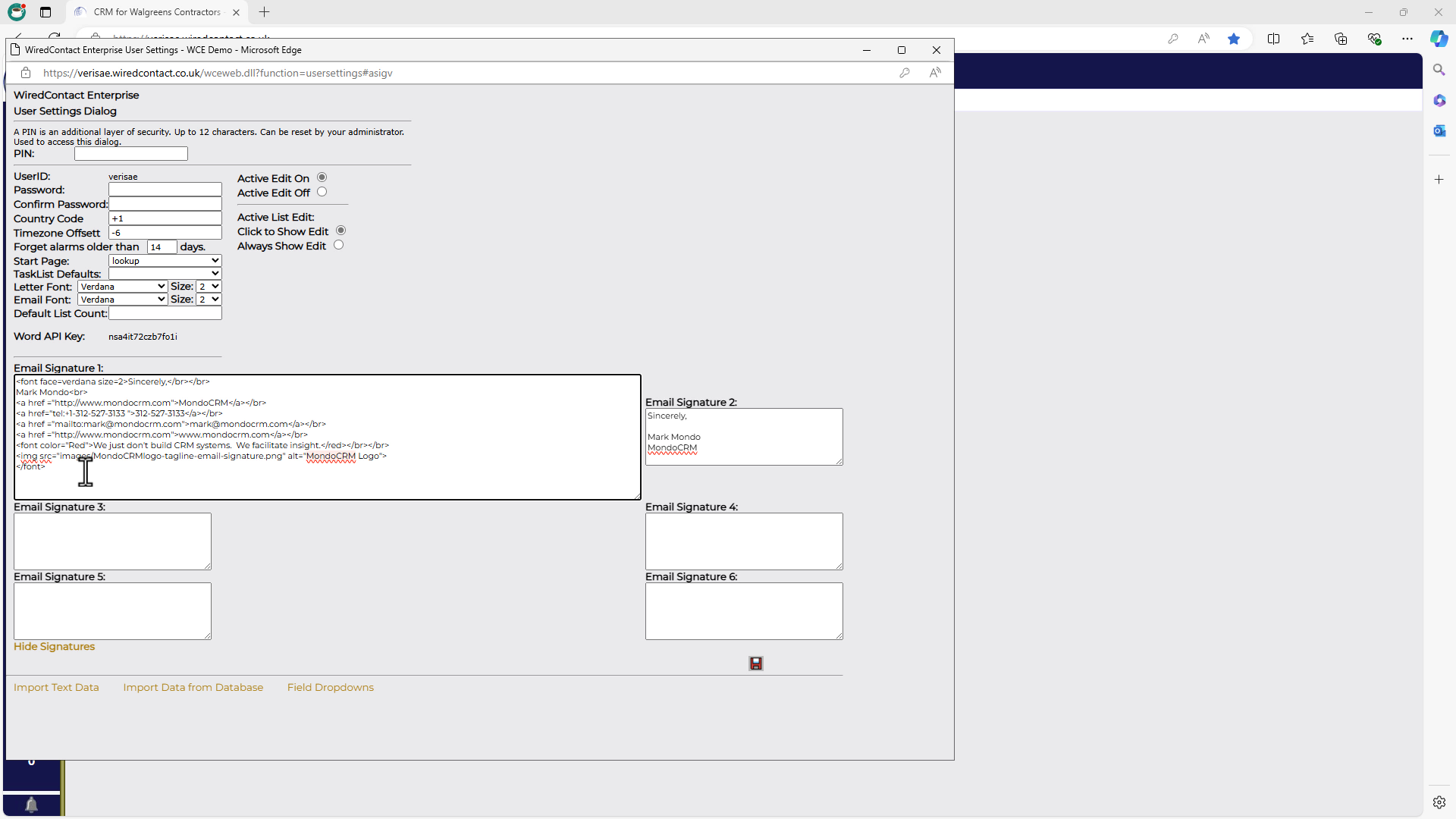Open the Start Page dropdown

pyautogui.click(x=165, y=261)
